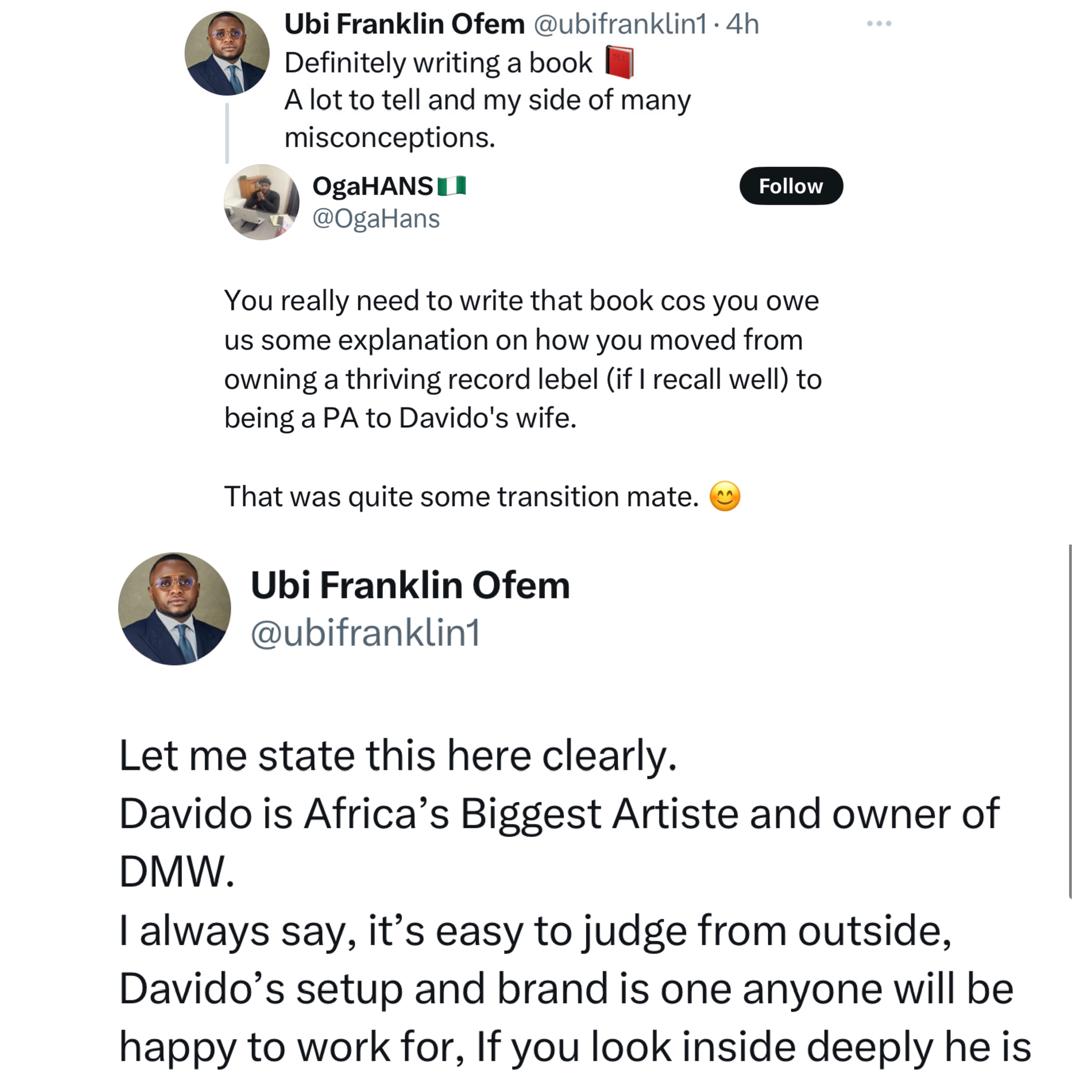Open Ubi Franklin's small avatar in top tweet

tap(227, 54)
